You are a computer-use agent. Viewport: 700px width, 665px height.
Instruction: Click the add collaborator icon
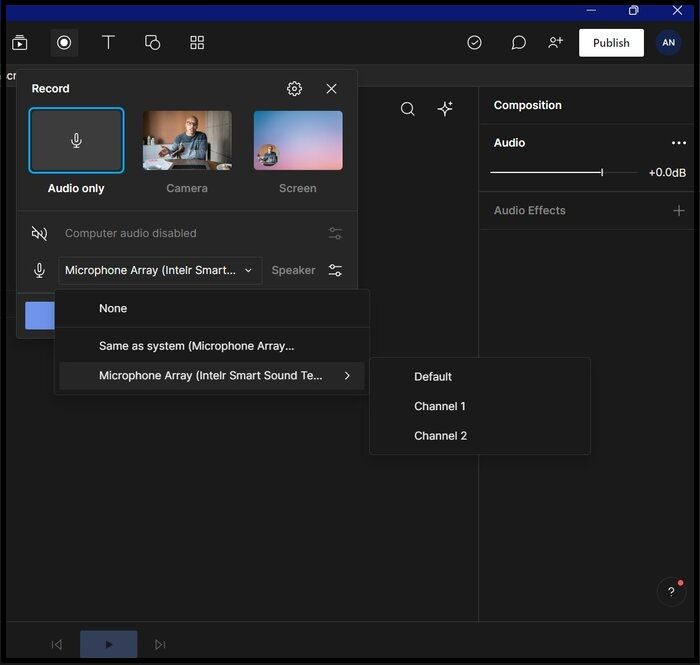555,42
